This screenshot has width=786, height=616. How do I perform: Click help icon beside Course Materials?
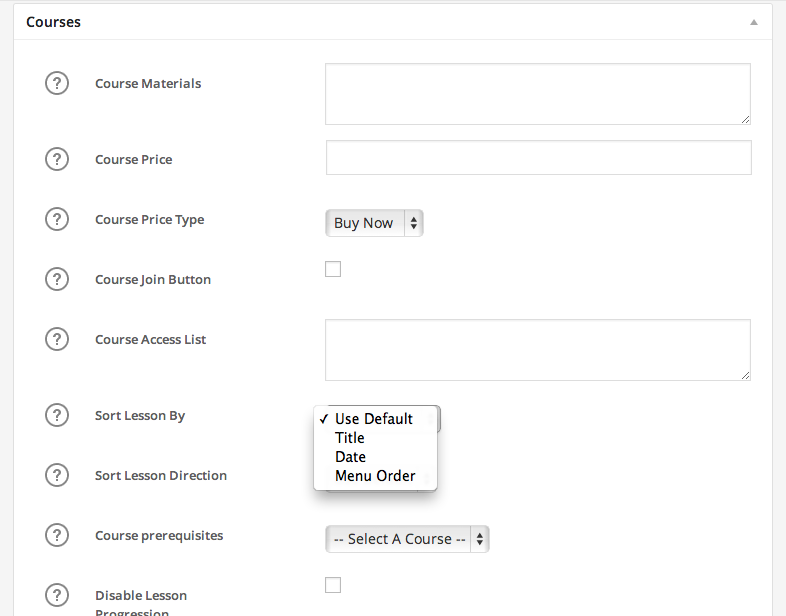(57, 83)
